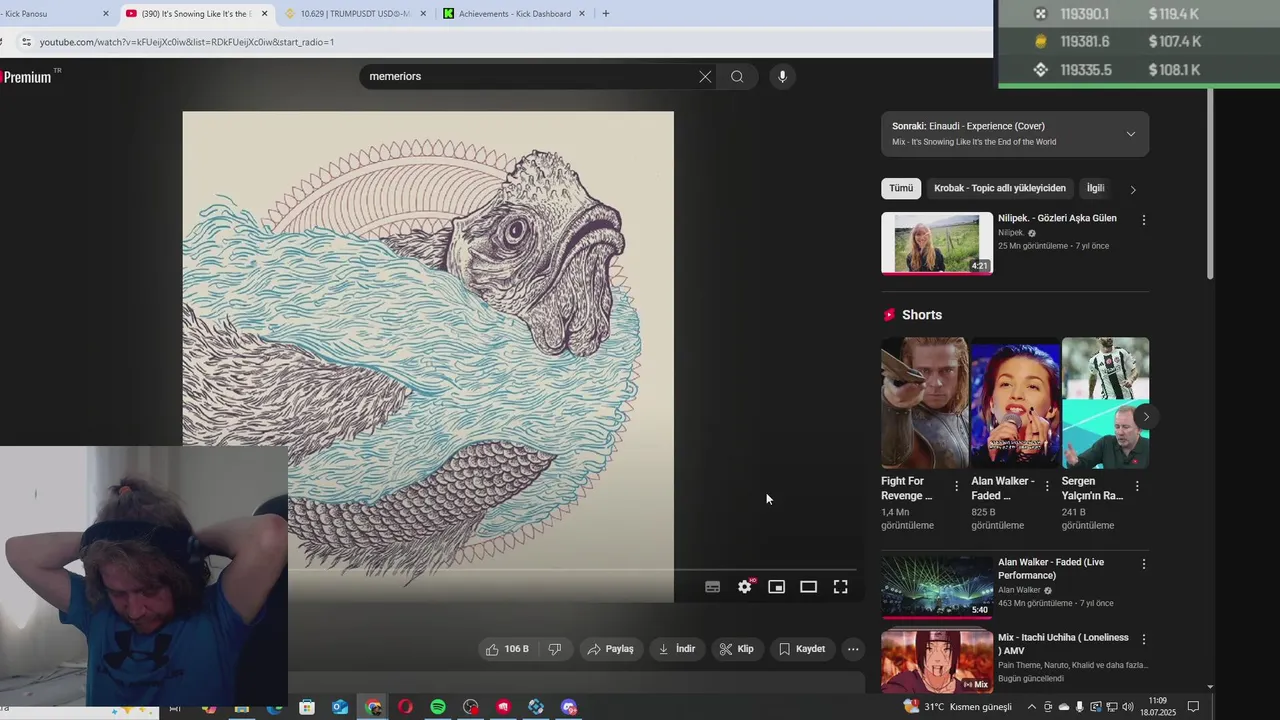This screenshot has height=720, width=1280.
Task: Select Krobak - Topic adlı yükleyiciden chip
Action: tap(1000, 188)
